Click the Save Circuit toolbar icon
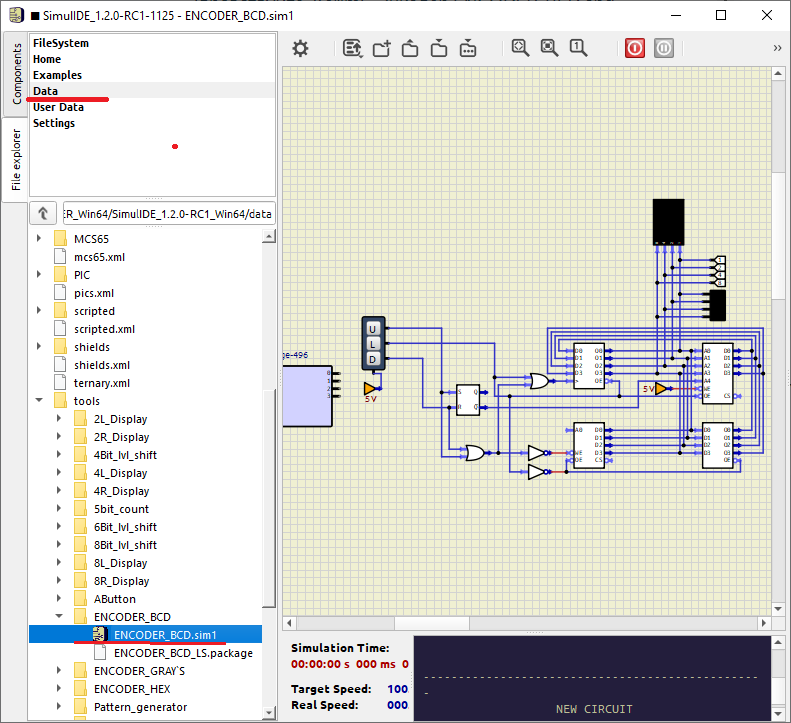Screen dimensions: 791x723 point(439,48)
